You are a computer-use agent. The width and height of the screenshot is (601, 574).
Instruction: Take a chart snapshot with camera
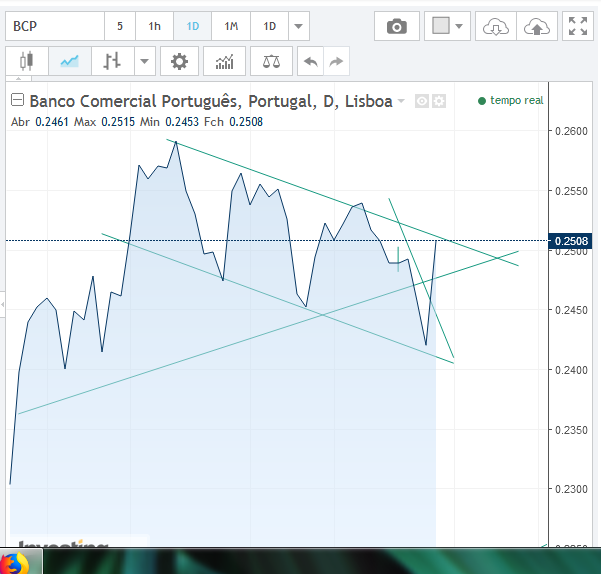pyautogui.click(x=397, y=26)
